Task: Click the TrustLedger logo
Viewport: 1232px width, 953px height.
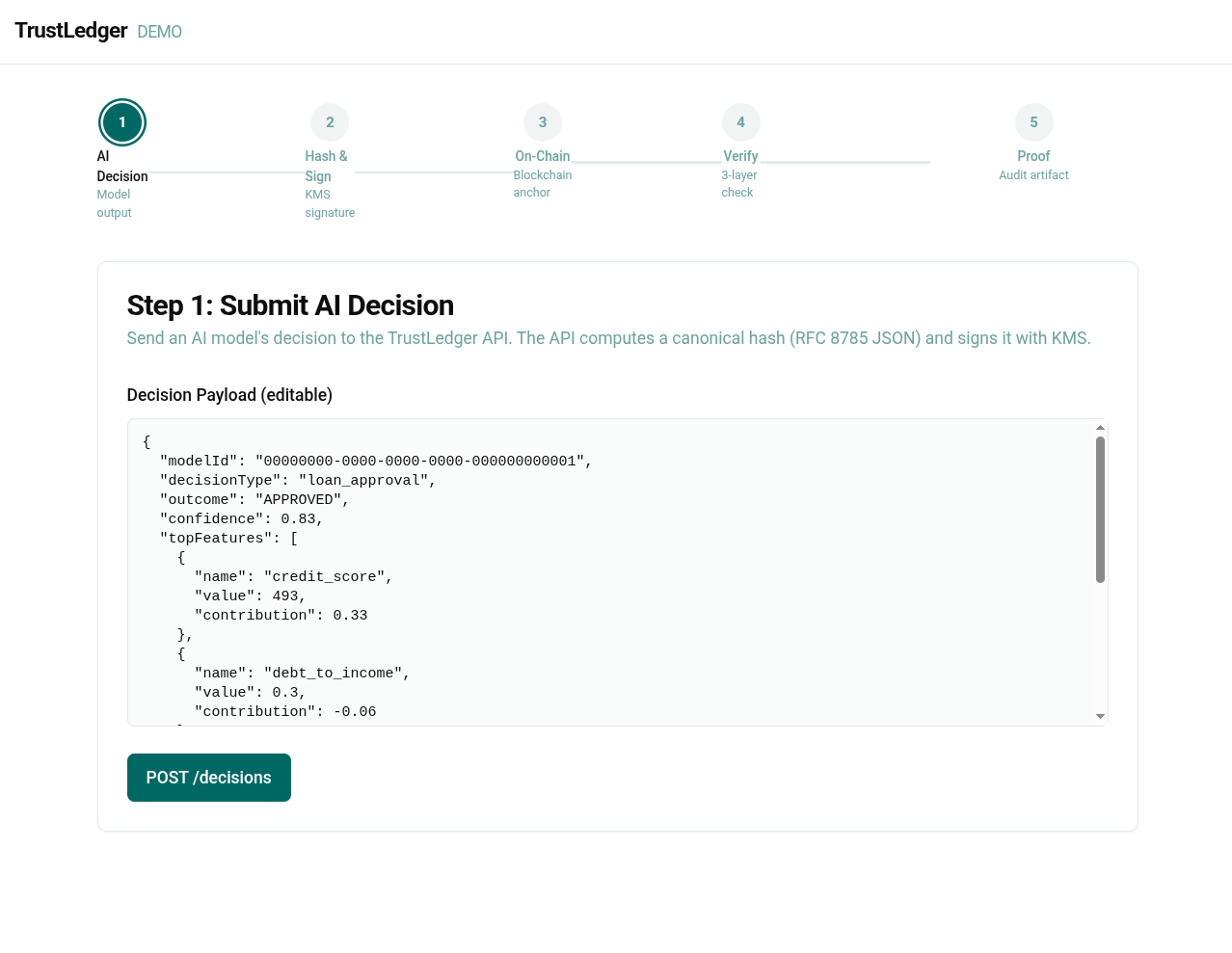Action: 71,31
